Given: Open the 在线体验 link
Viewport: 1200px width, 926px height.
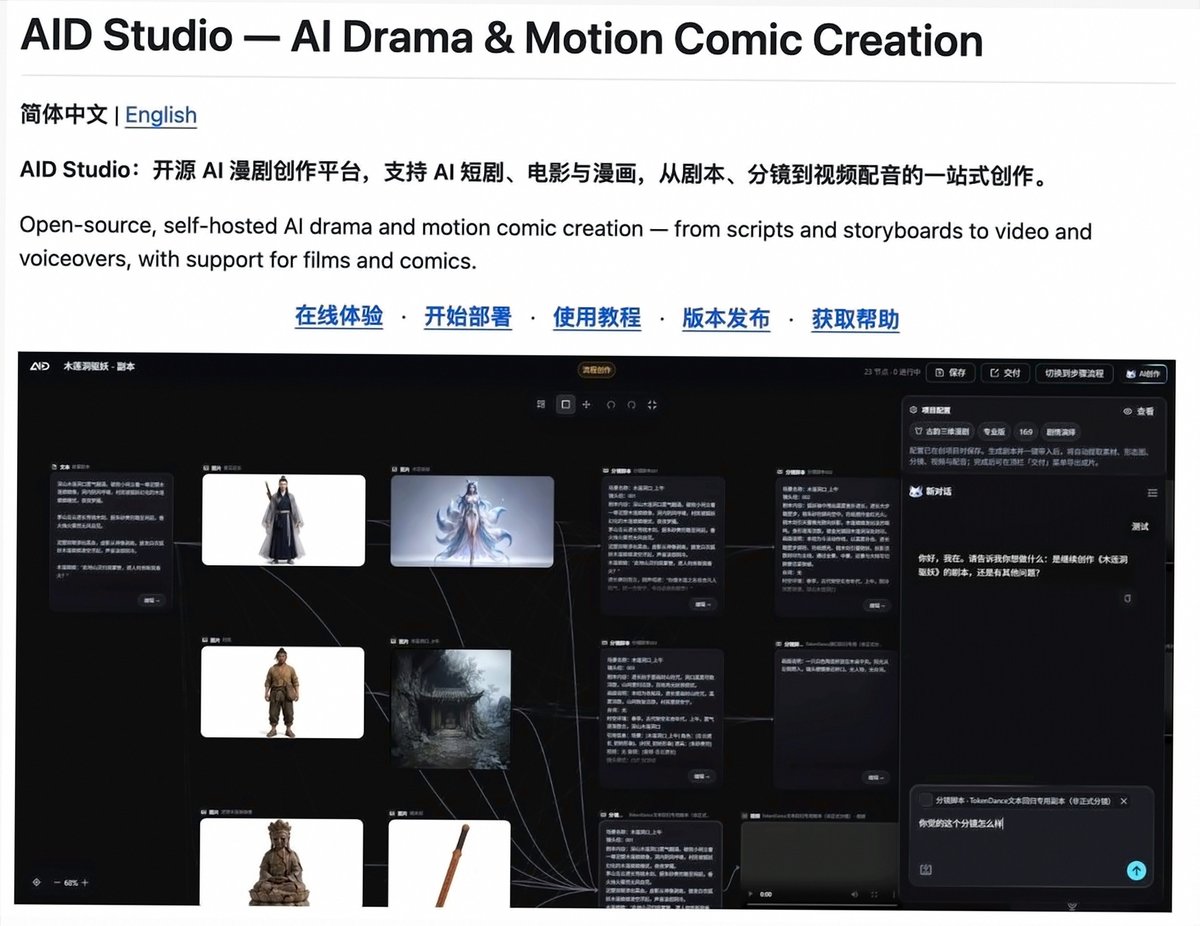Looking at the screenshot, I should [339, 318].
